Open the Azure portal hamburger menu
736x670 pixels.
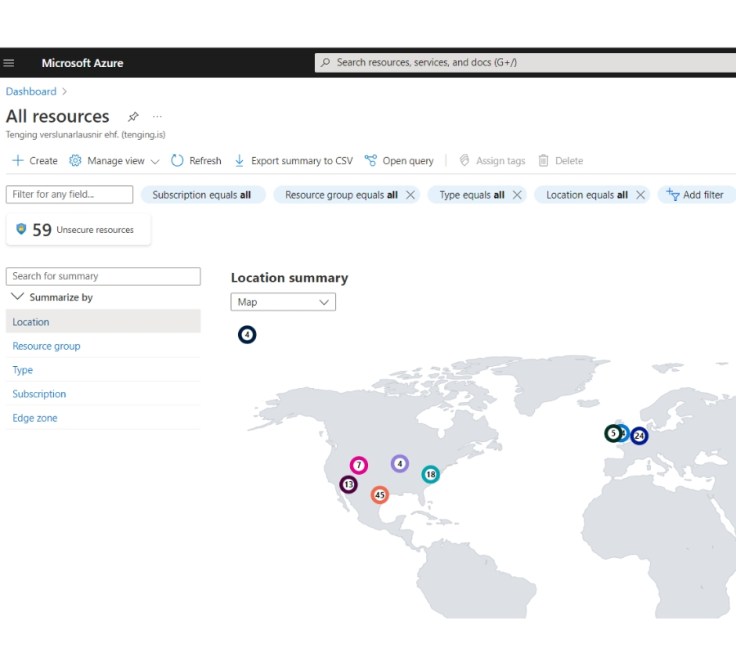point(10,63)
